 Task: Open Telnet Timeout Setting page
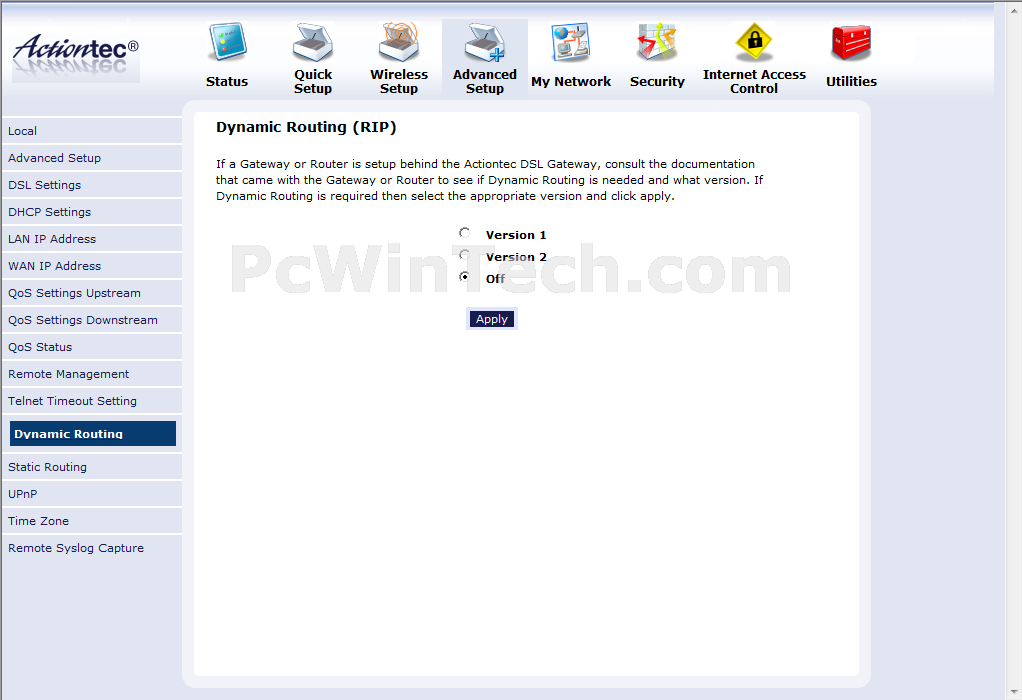[x=92, y=401]
